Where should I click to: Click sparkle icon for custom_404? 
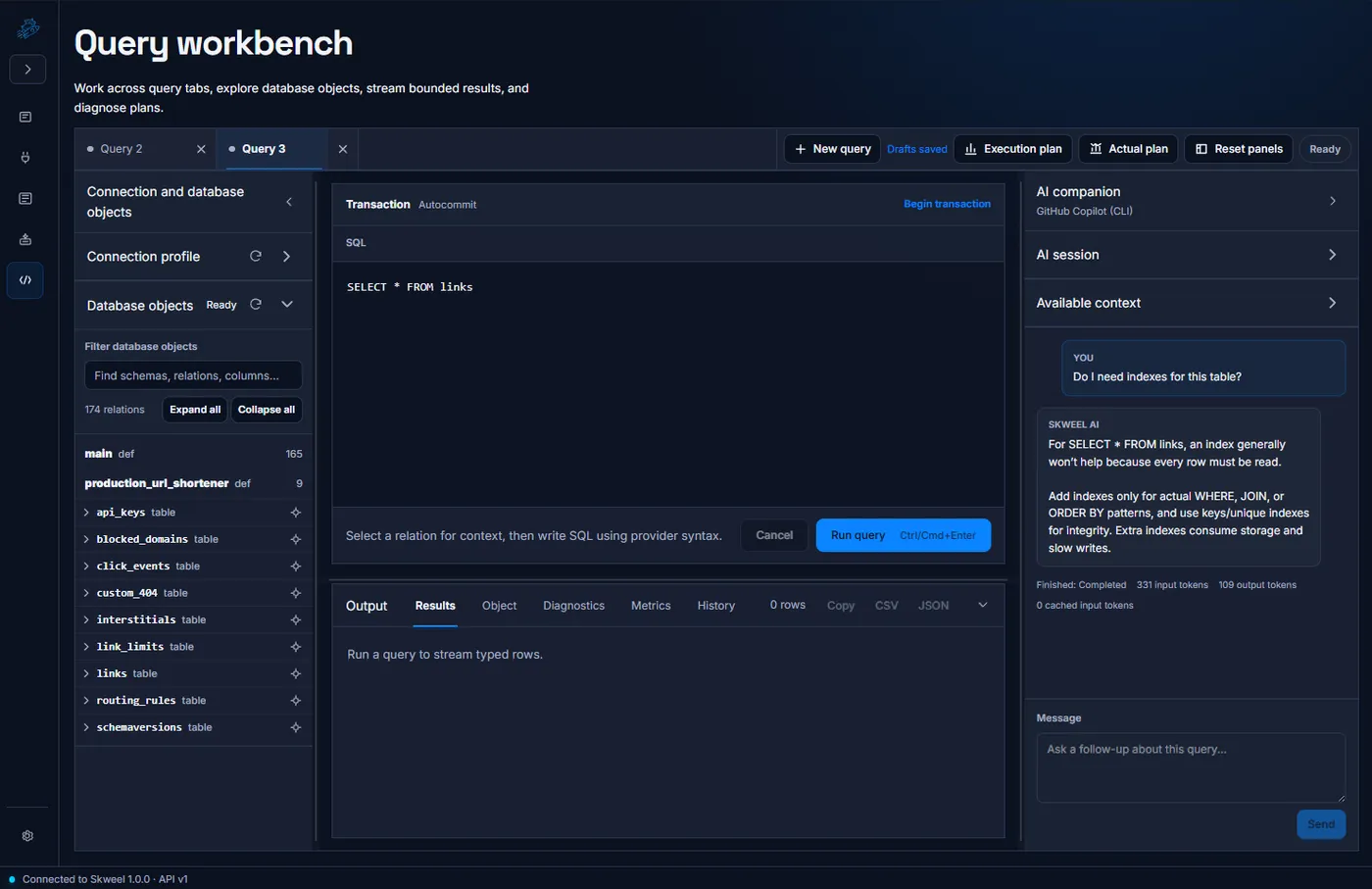[x=296, y=593]
